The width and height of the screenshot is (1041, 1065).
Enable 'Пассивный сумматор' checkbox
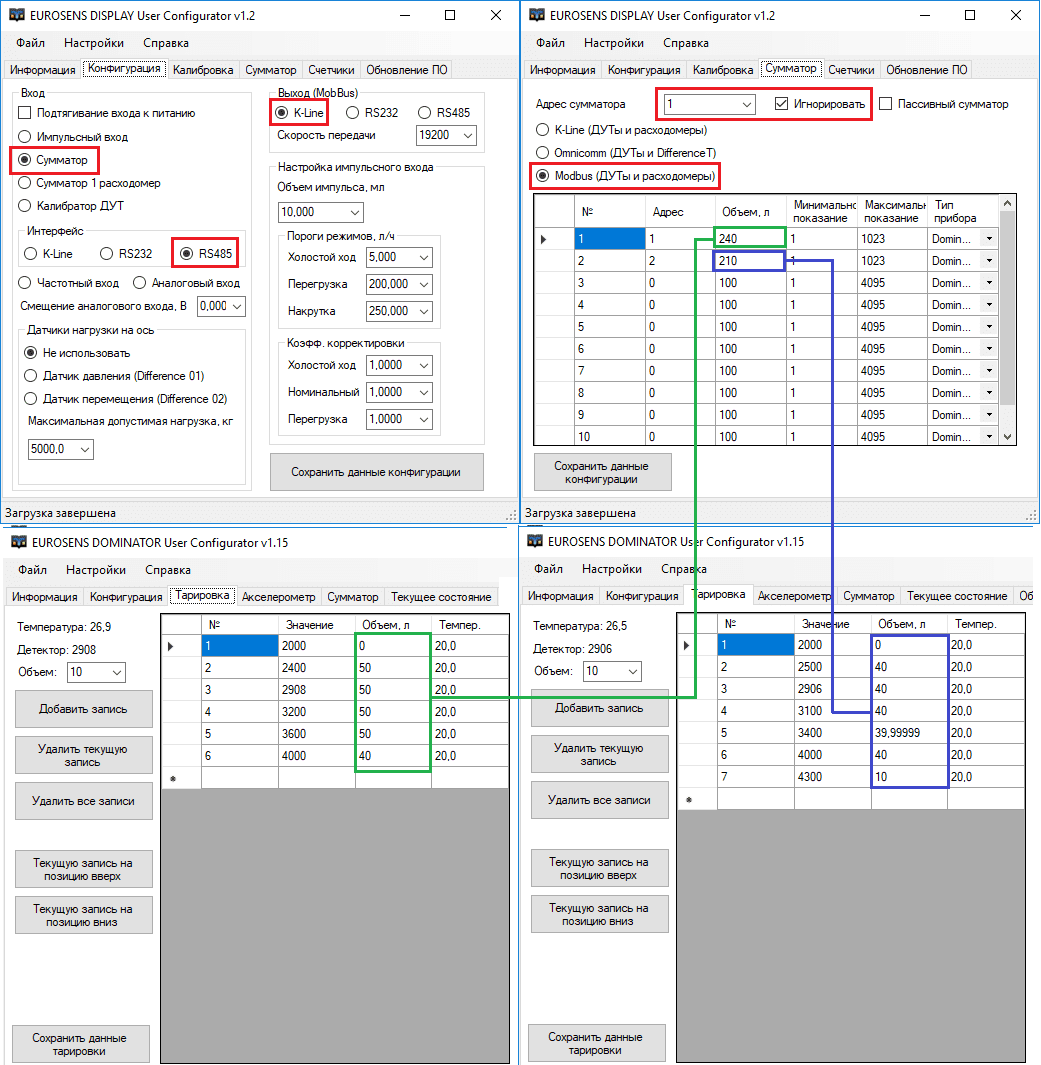(x=885, y=104)
